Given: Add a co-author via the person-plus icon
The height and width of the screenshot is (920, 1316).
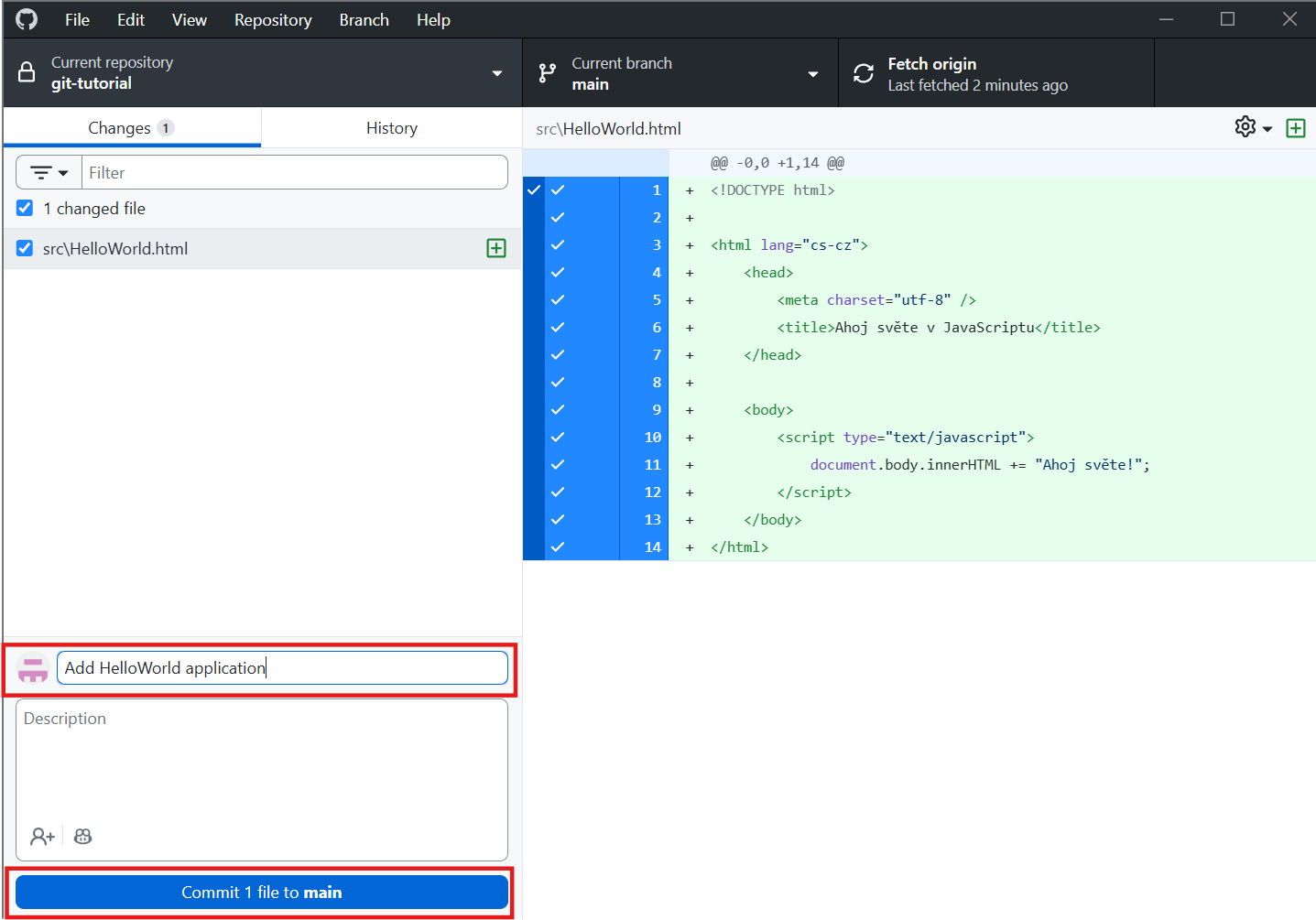Looking at the screenshot, I should tap(41, 836).
